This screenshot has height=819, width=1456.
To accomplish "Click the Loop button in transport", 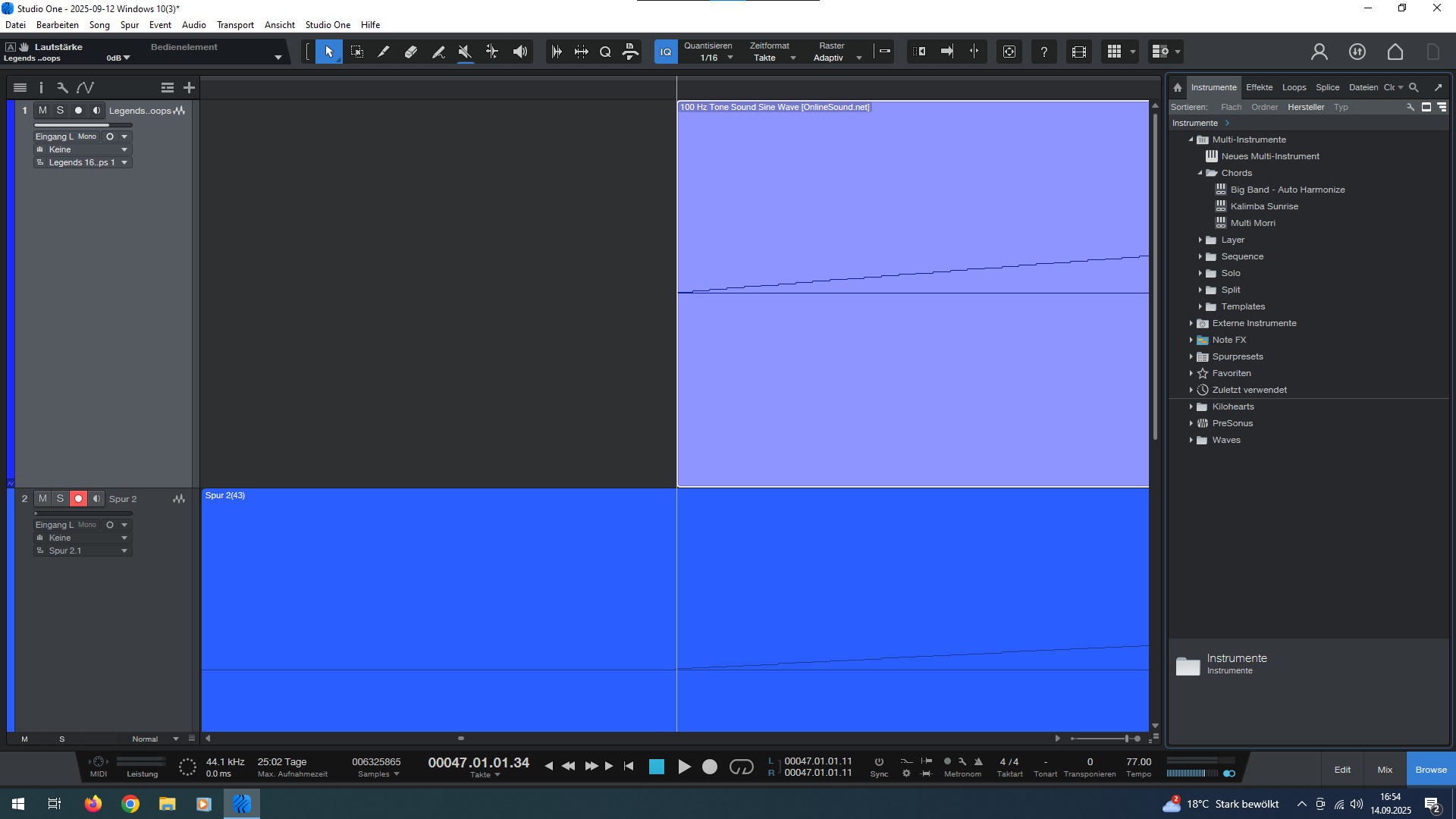I will (x=741, y=767).
